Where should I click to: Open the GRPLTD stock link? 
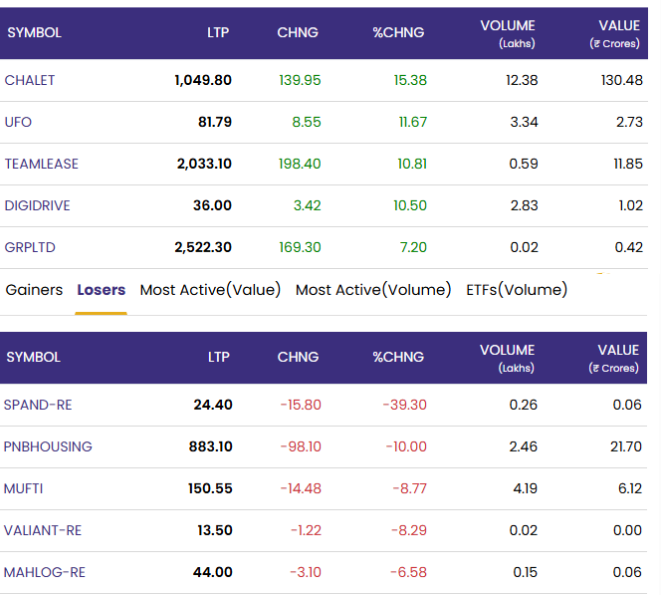(x=30, y=247)
